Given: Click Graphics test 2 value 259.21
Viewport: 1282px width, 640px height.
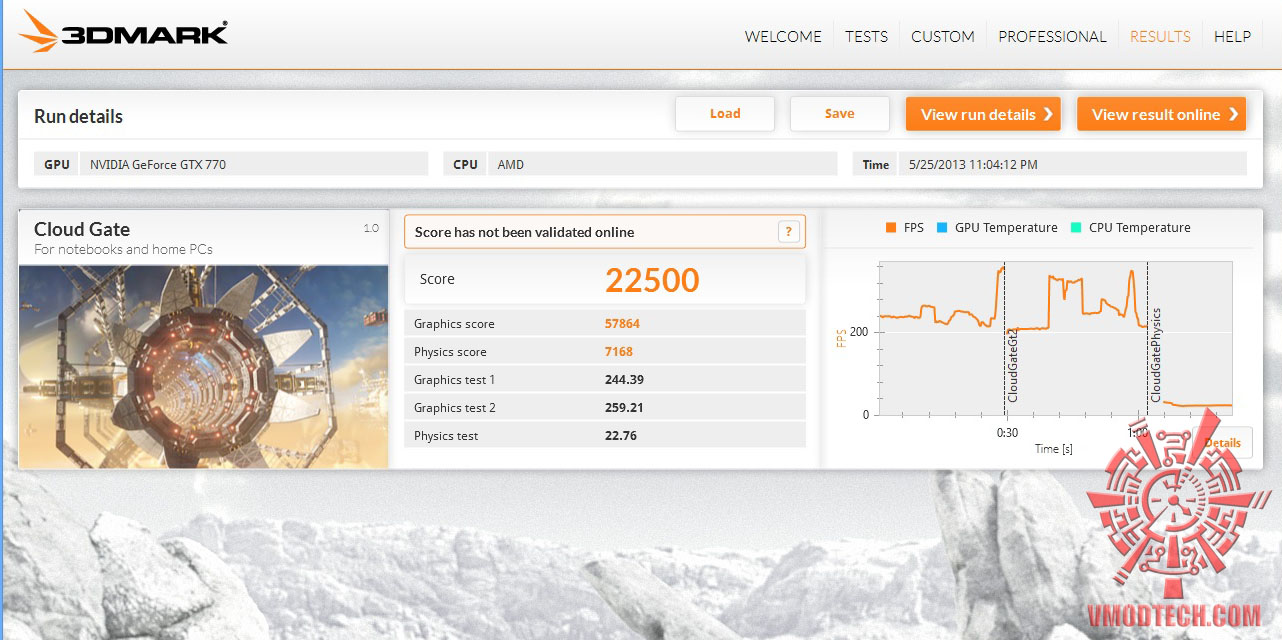Looking at the screenshot, I should [624, 408].
